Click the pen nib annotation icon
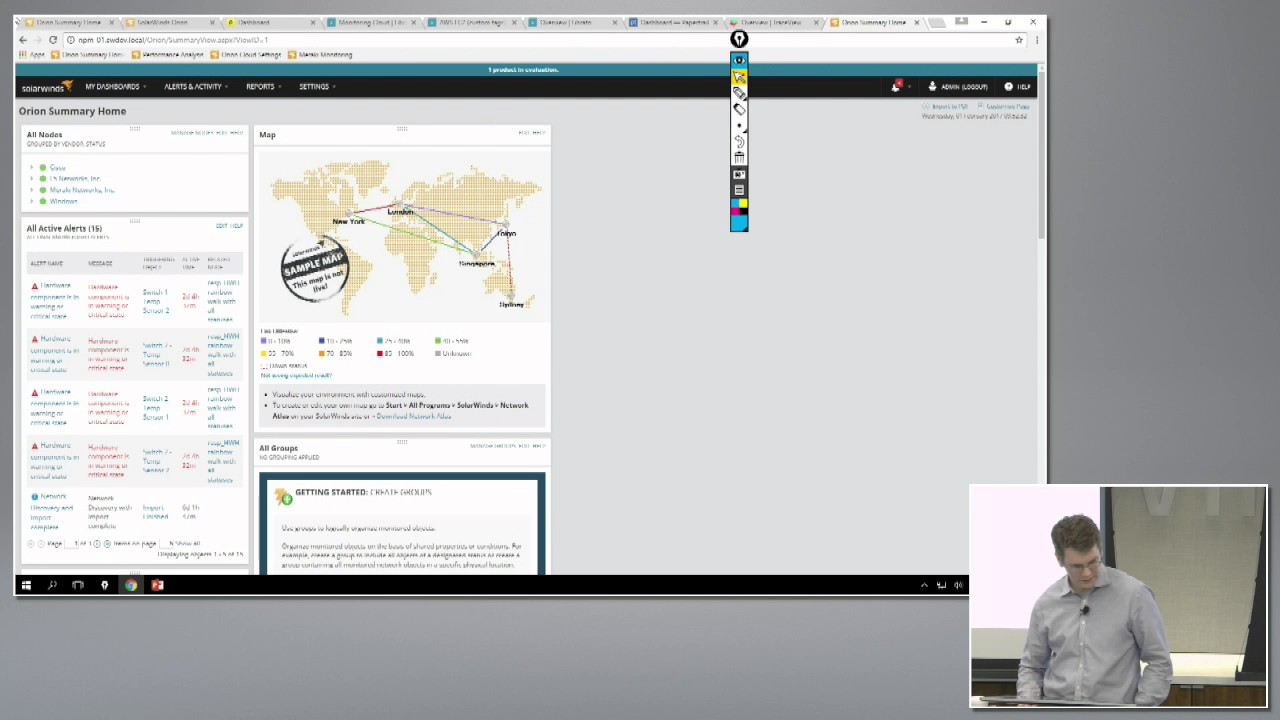This screenshot has height=720, width=1280. (739, 39)
